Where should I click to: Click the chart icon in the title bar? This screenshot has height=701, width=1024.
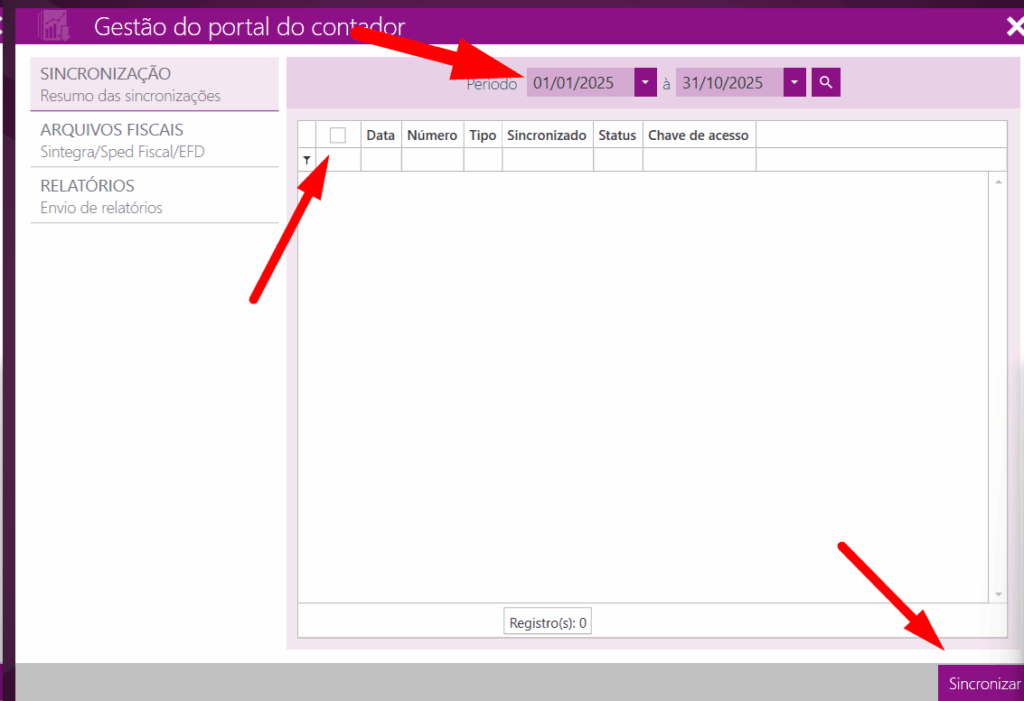pyautogui.click(x=52, y=26)
